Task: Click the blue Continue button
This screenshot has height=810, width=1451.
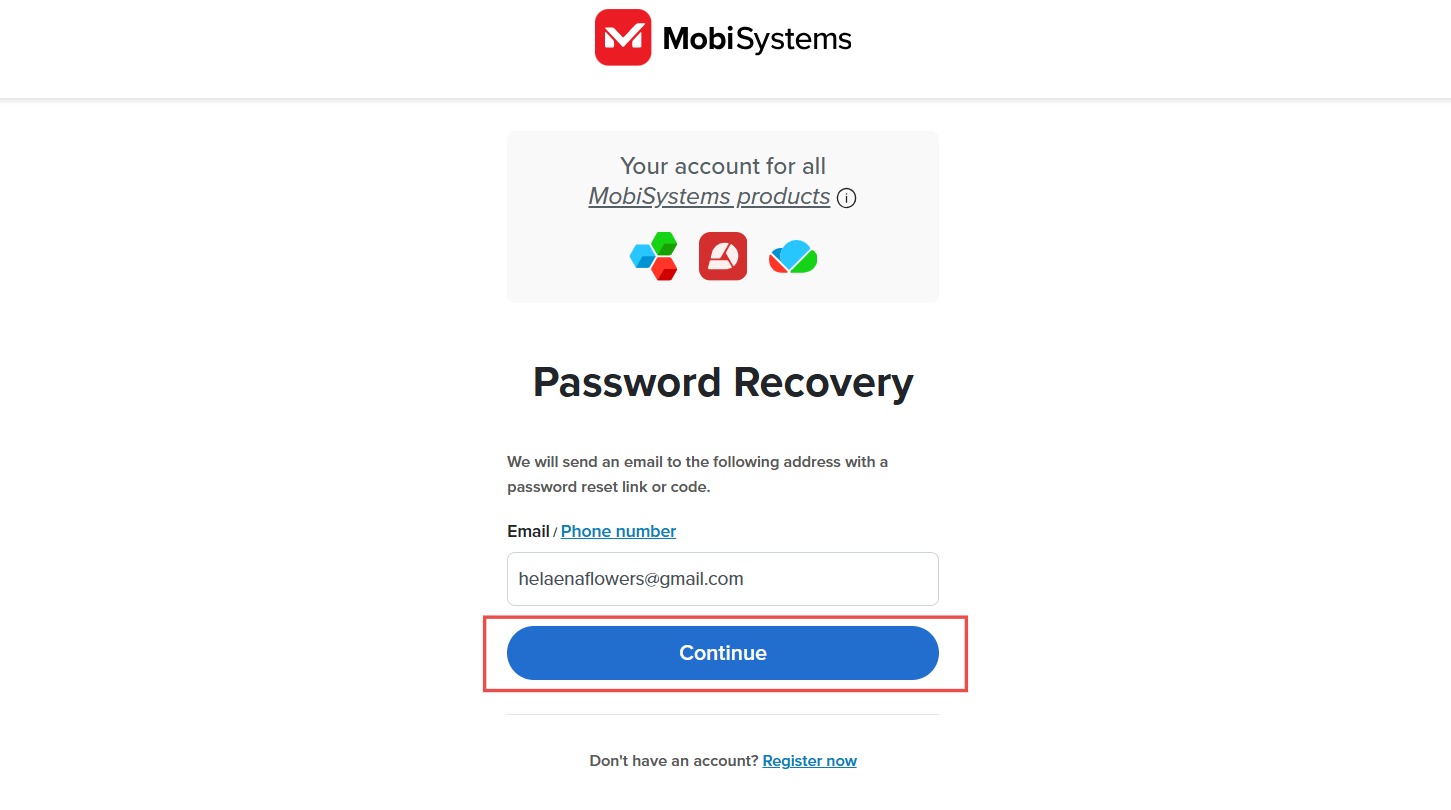Action: click(x=723, y=653)
